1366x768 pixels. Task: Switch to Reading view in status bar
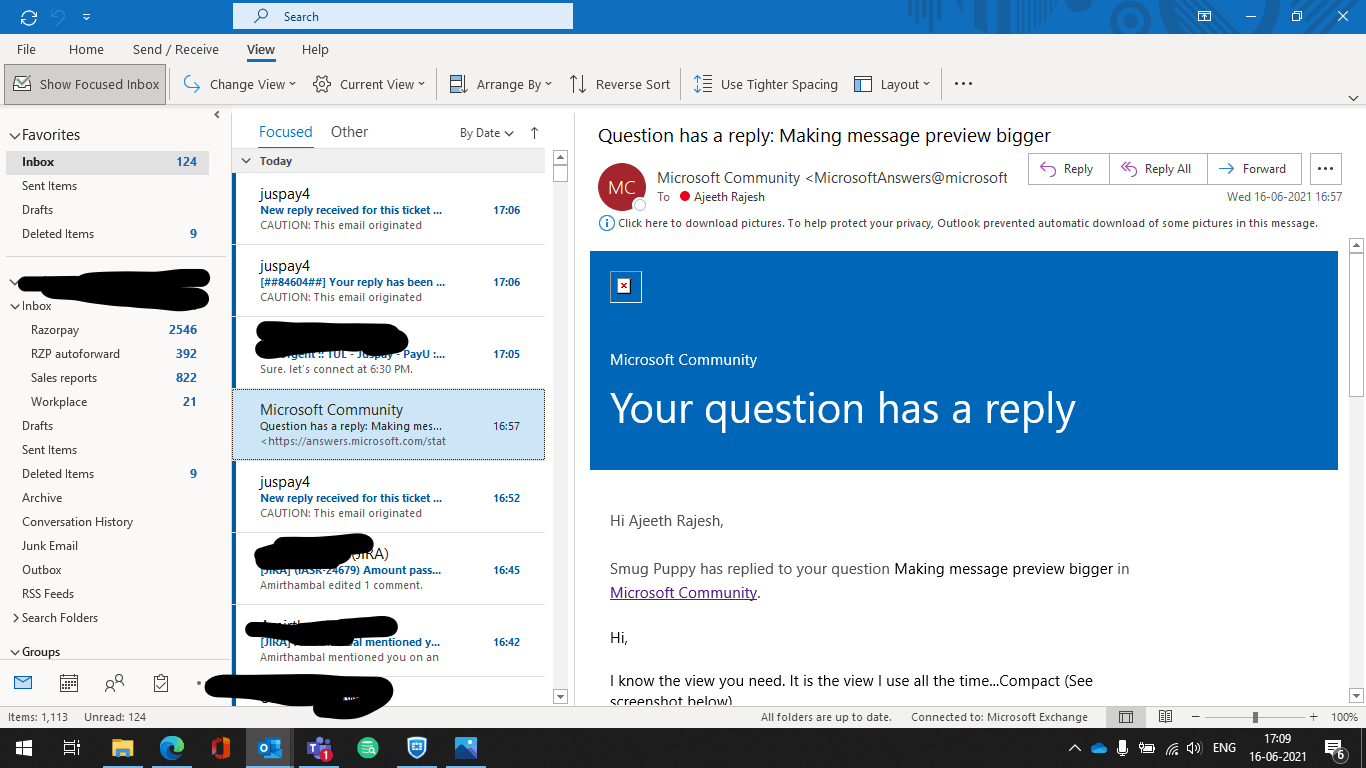coord(1165,717)
